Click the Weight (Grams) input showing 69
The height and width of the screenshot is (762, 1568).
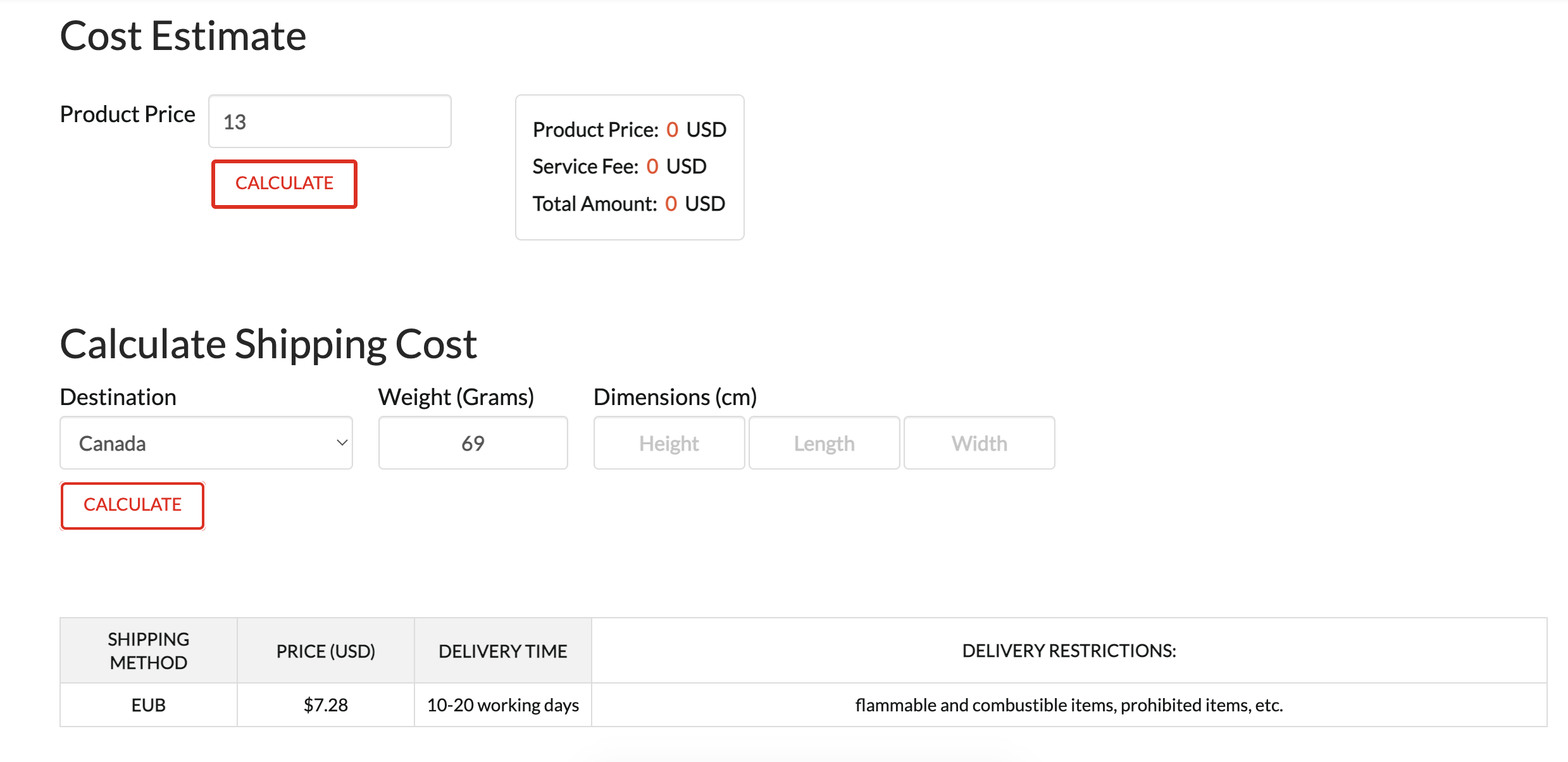473,442
